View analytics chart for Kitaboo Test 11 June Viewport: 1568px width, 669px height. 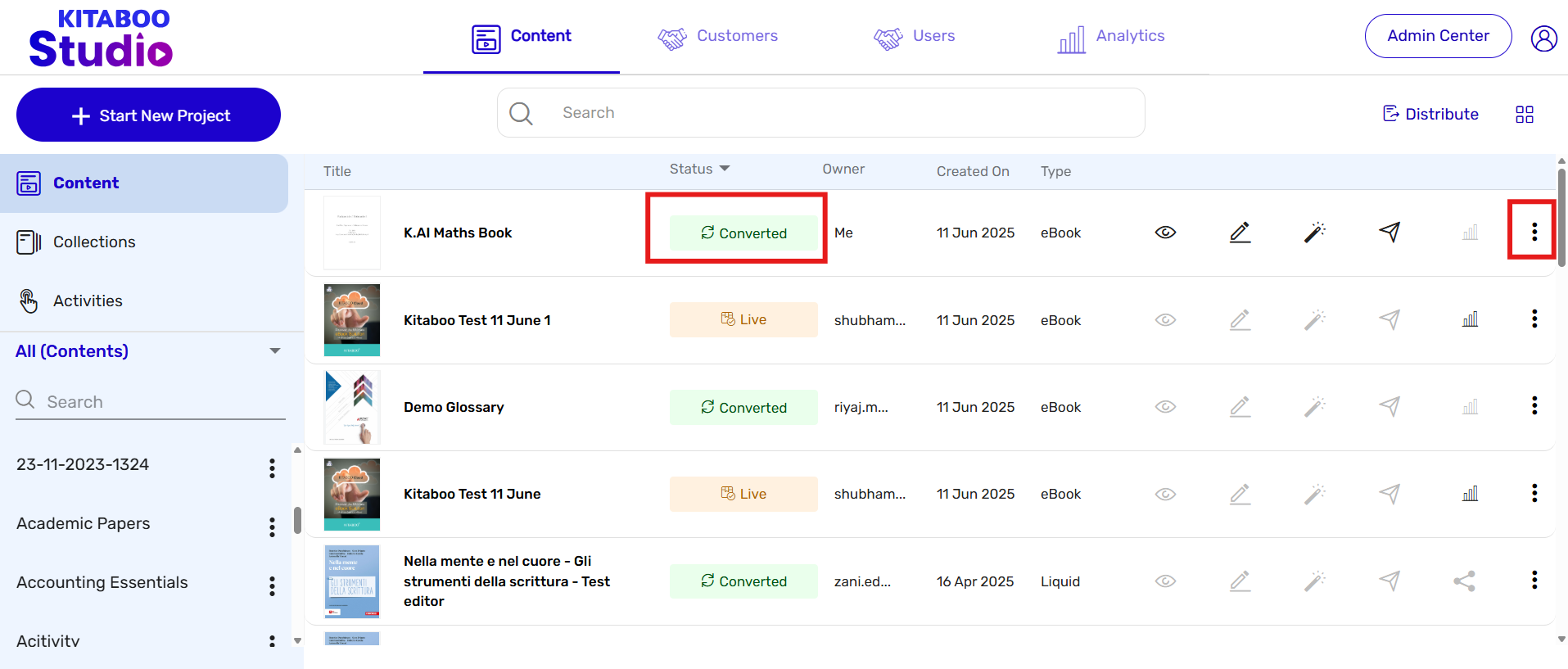pos(1471,494)
